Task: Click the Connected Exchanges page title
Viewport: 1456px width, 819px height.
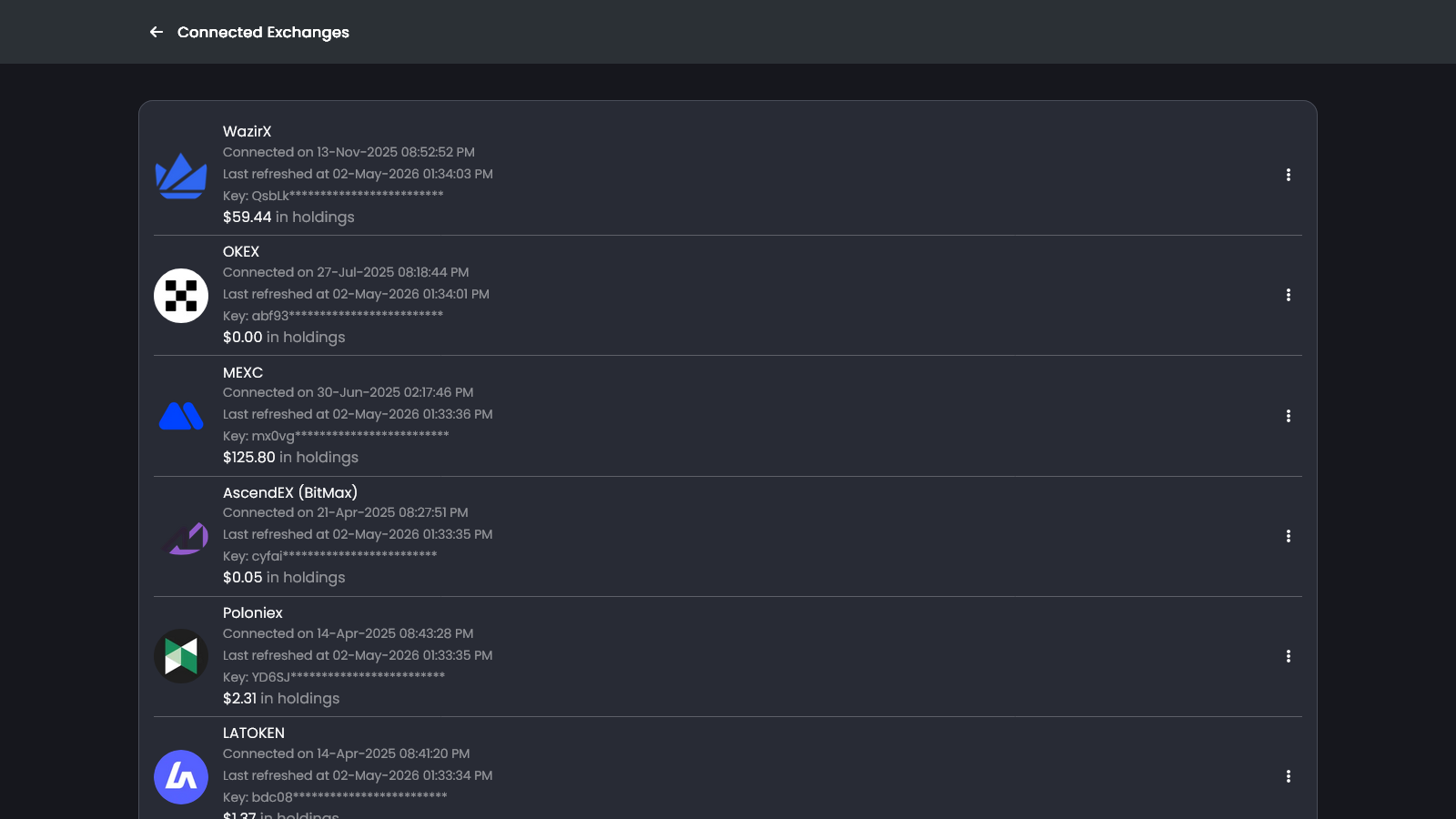Action: [x=263, y=32]
